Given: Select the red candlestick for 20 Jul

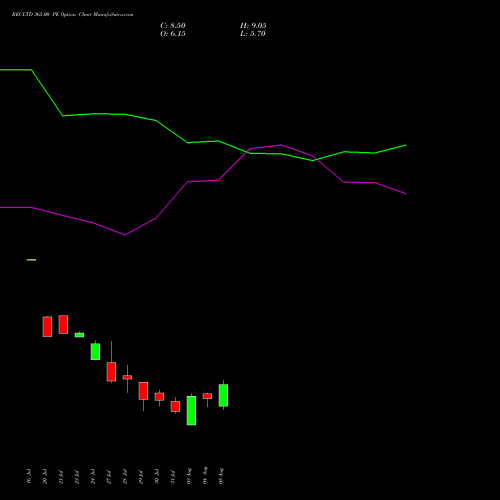Looking at the screenshot, I should 47,327.
